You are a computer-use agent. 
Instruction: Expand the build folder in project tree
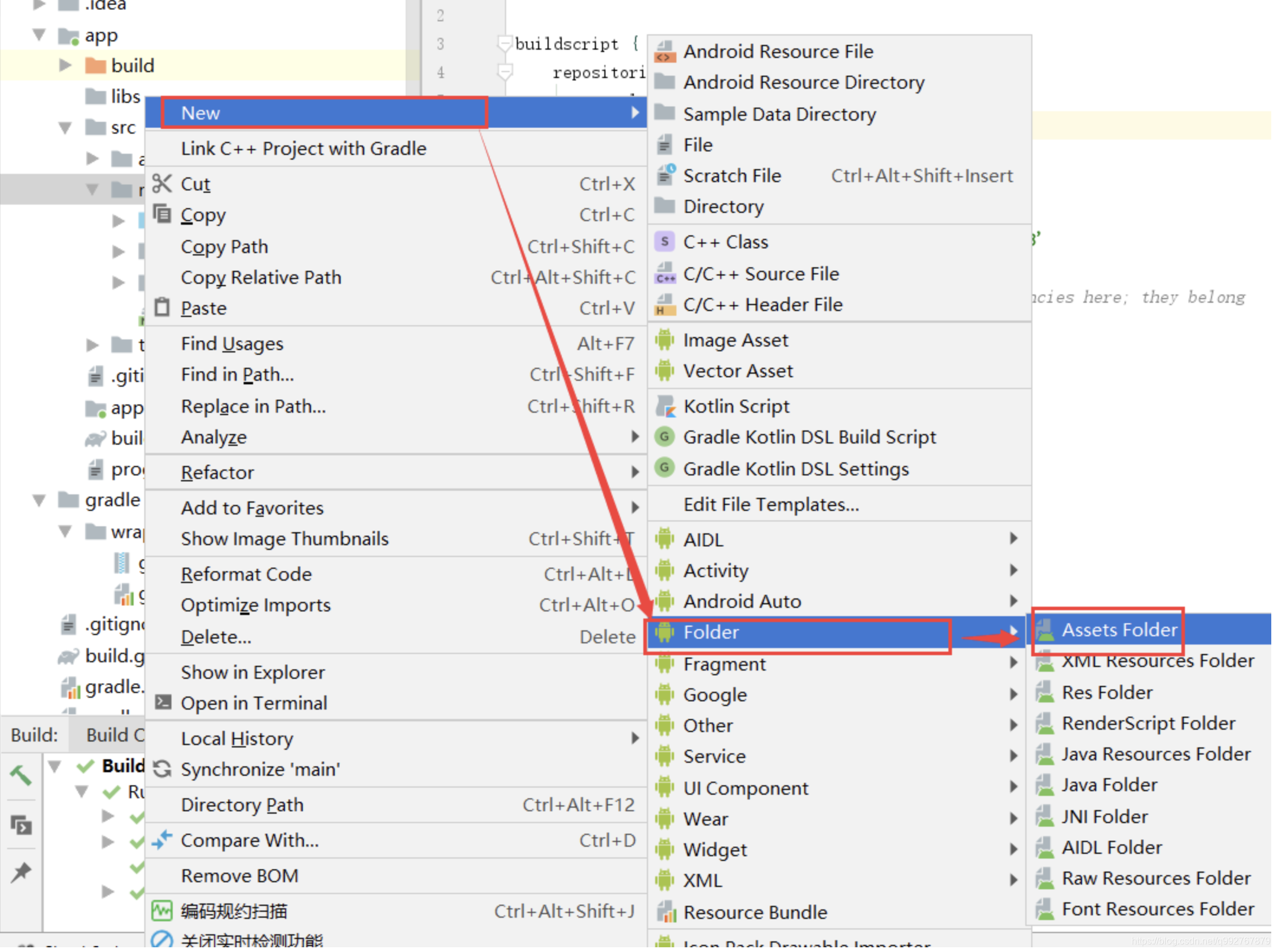65,65
